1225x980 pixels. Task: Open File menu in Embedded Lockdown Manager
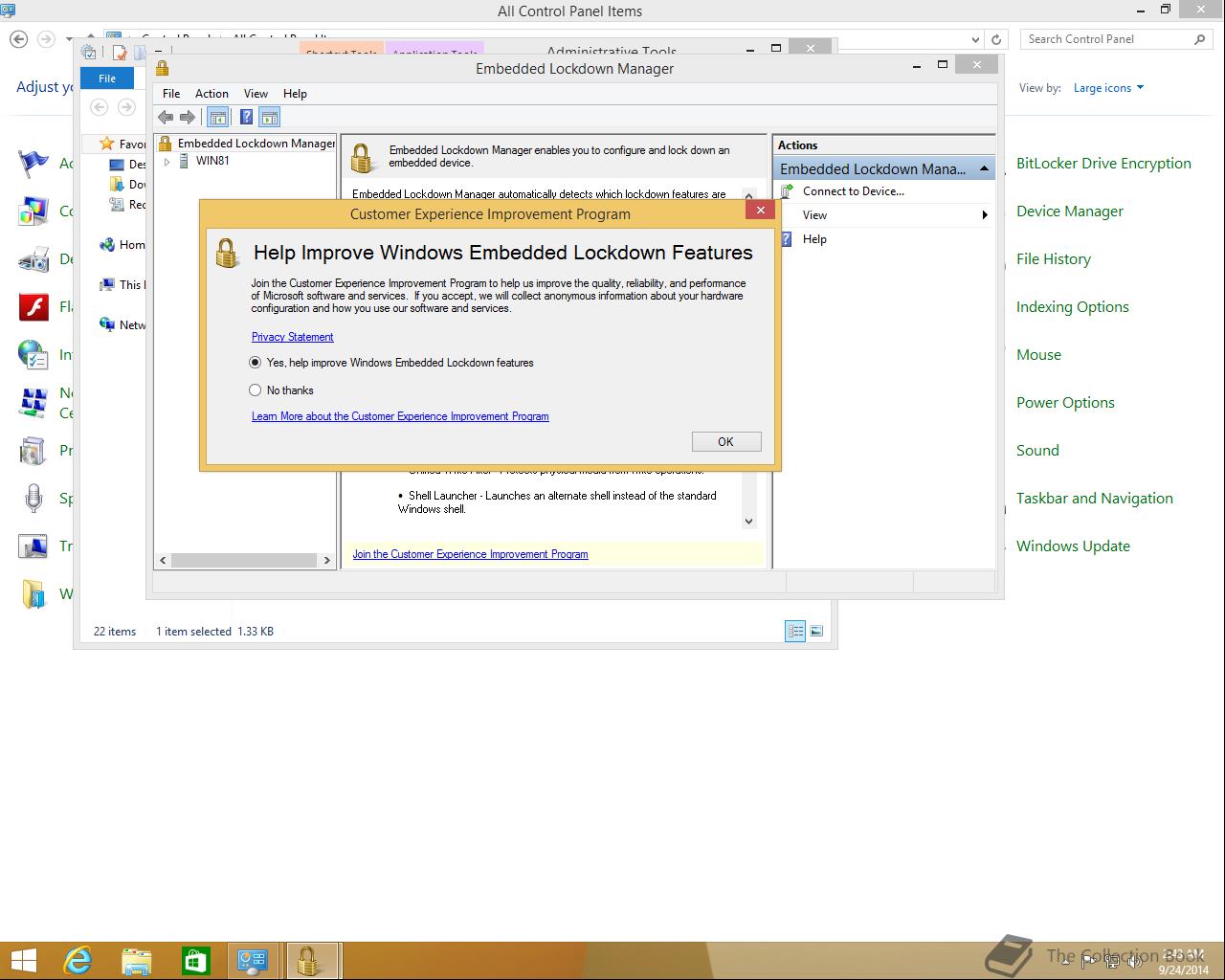171,94
